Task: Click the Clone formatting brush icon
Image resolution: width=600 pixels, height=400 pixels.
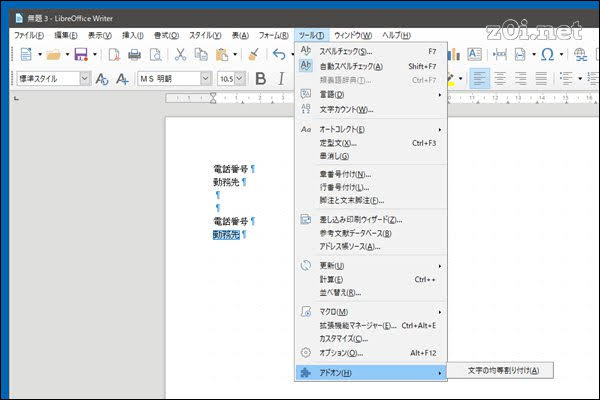Action: [x=253, y=54]
